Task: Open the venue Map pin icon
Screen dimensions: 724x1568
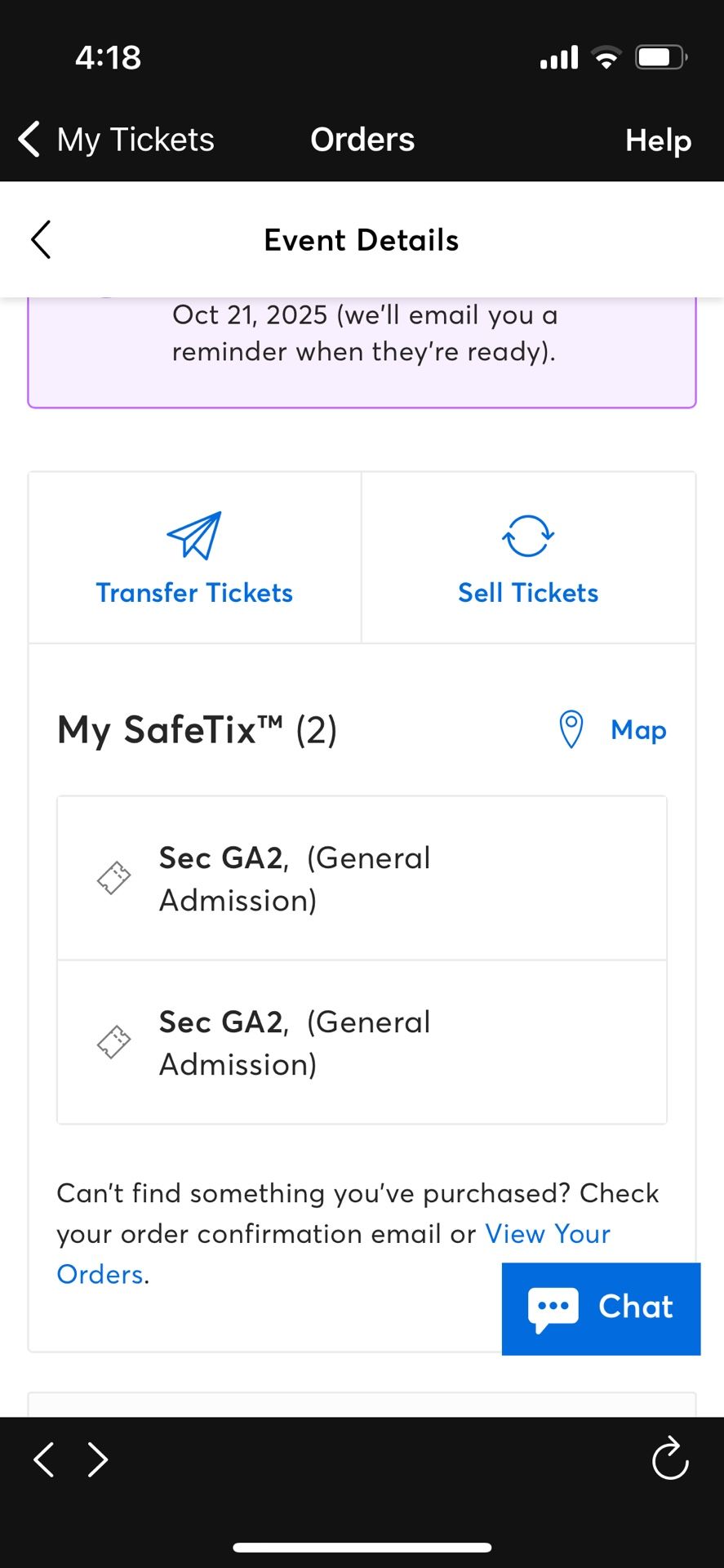Action: point(571,729)
